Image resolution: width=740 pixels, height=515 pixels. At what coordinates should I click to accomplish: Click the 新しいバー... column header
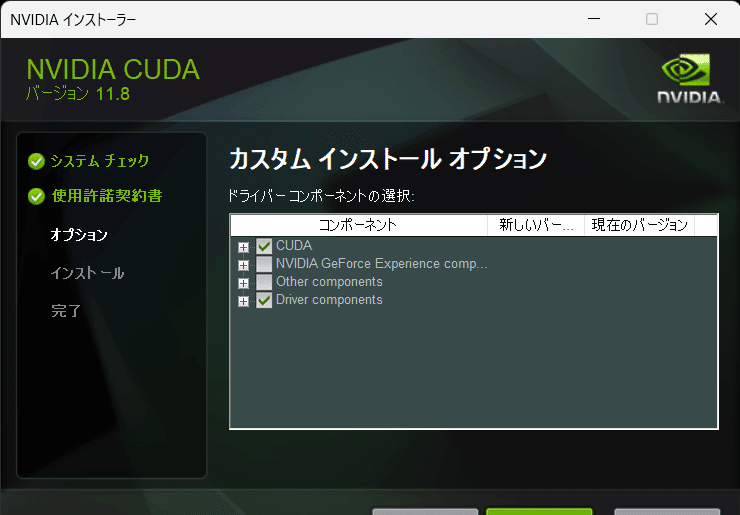[536, 225]
